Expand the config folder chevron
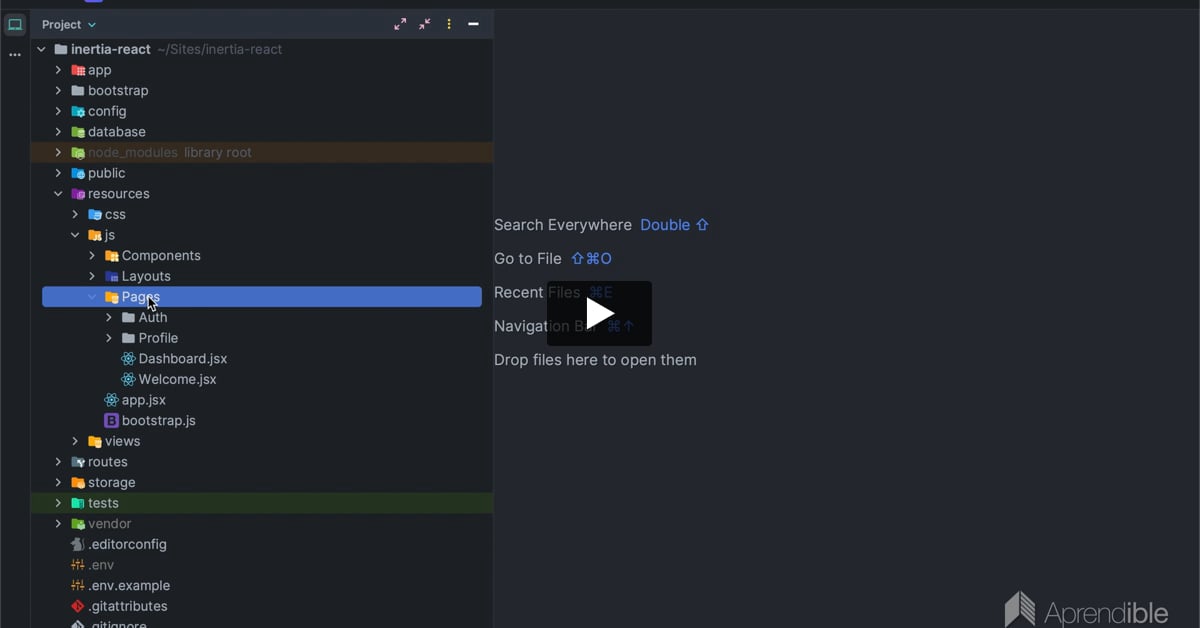 (58, 111)
